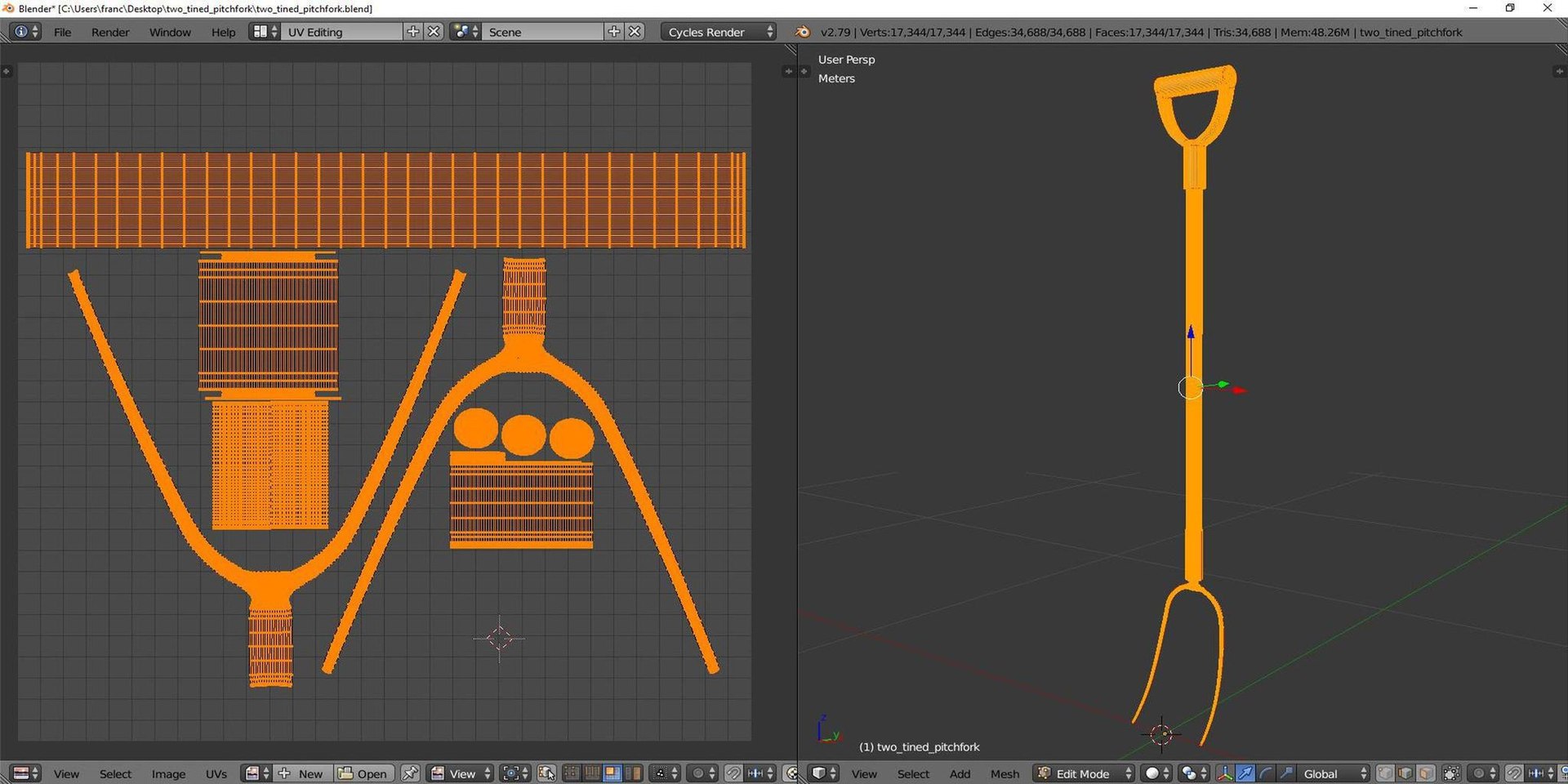
Task: Open the Render menu
Action: [x=110, y=32]
